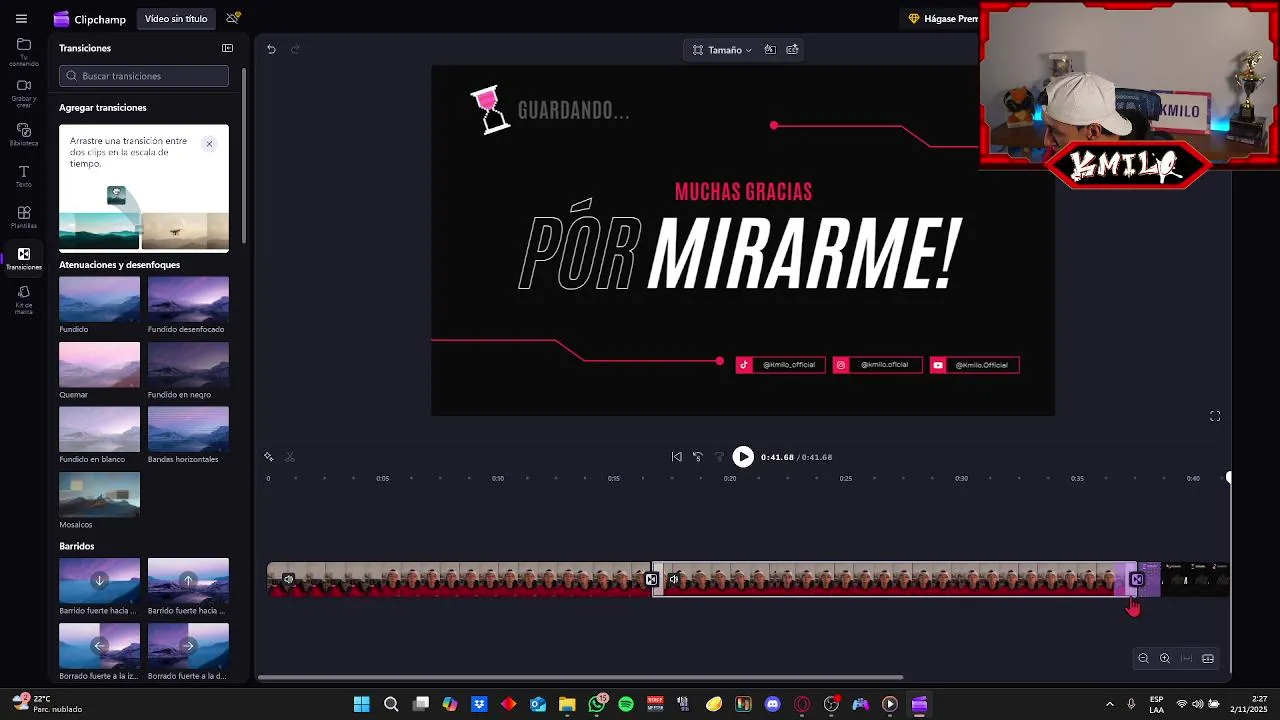Click the icon right of Tamaño
The width and height of the screenshot is (1280, 720).
tap(770, 49)
